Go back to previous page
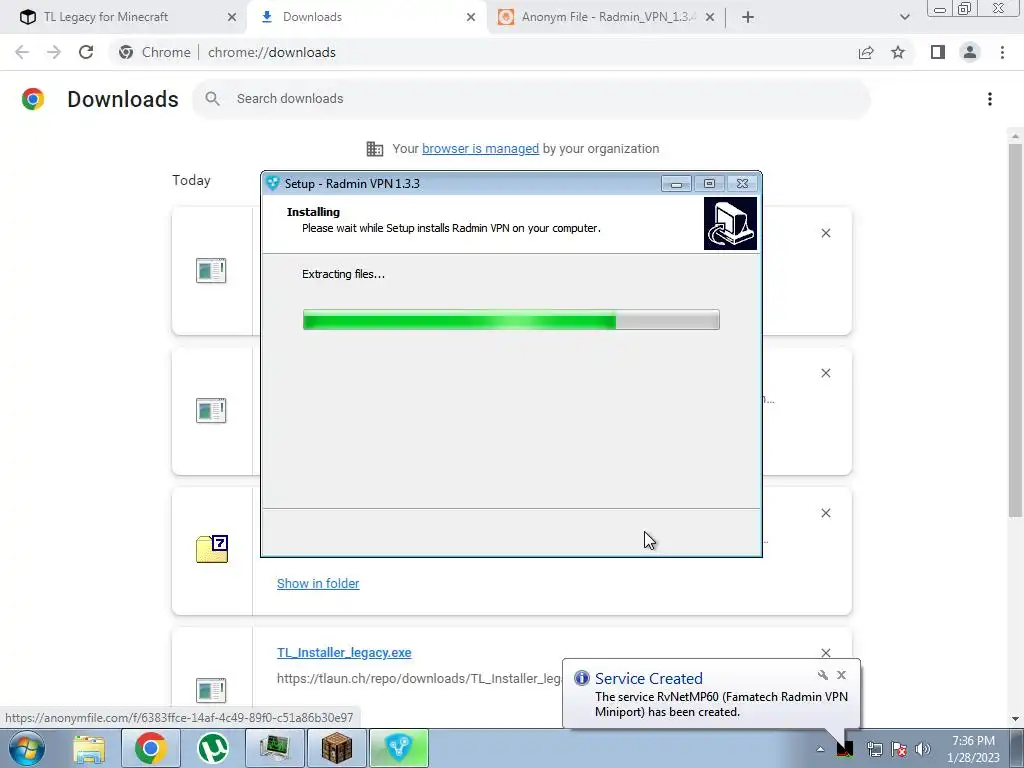 [x=22, y=52]
